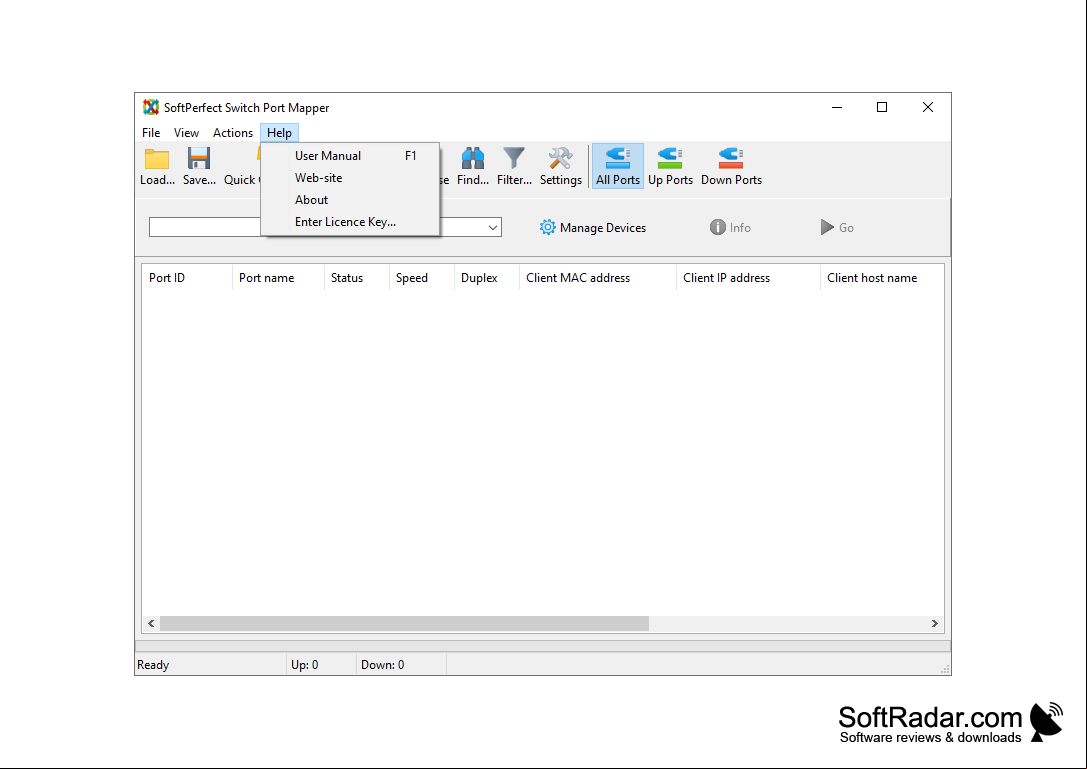Choose About from Help menu
This screenshot has width=1087, height=769.
350,200
